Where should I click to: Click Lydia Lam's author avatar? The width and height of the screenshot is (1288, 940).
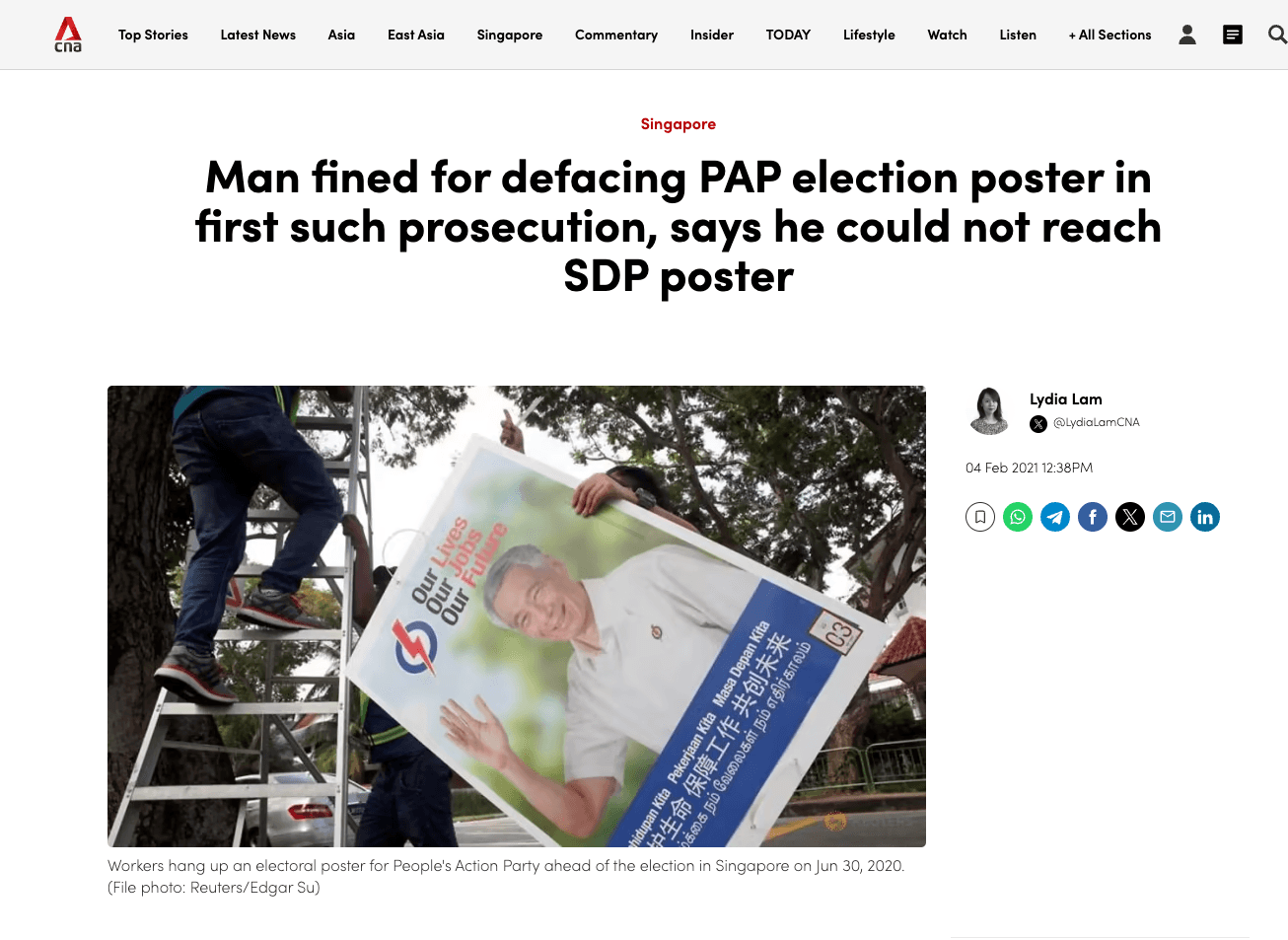pos(989,411)
